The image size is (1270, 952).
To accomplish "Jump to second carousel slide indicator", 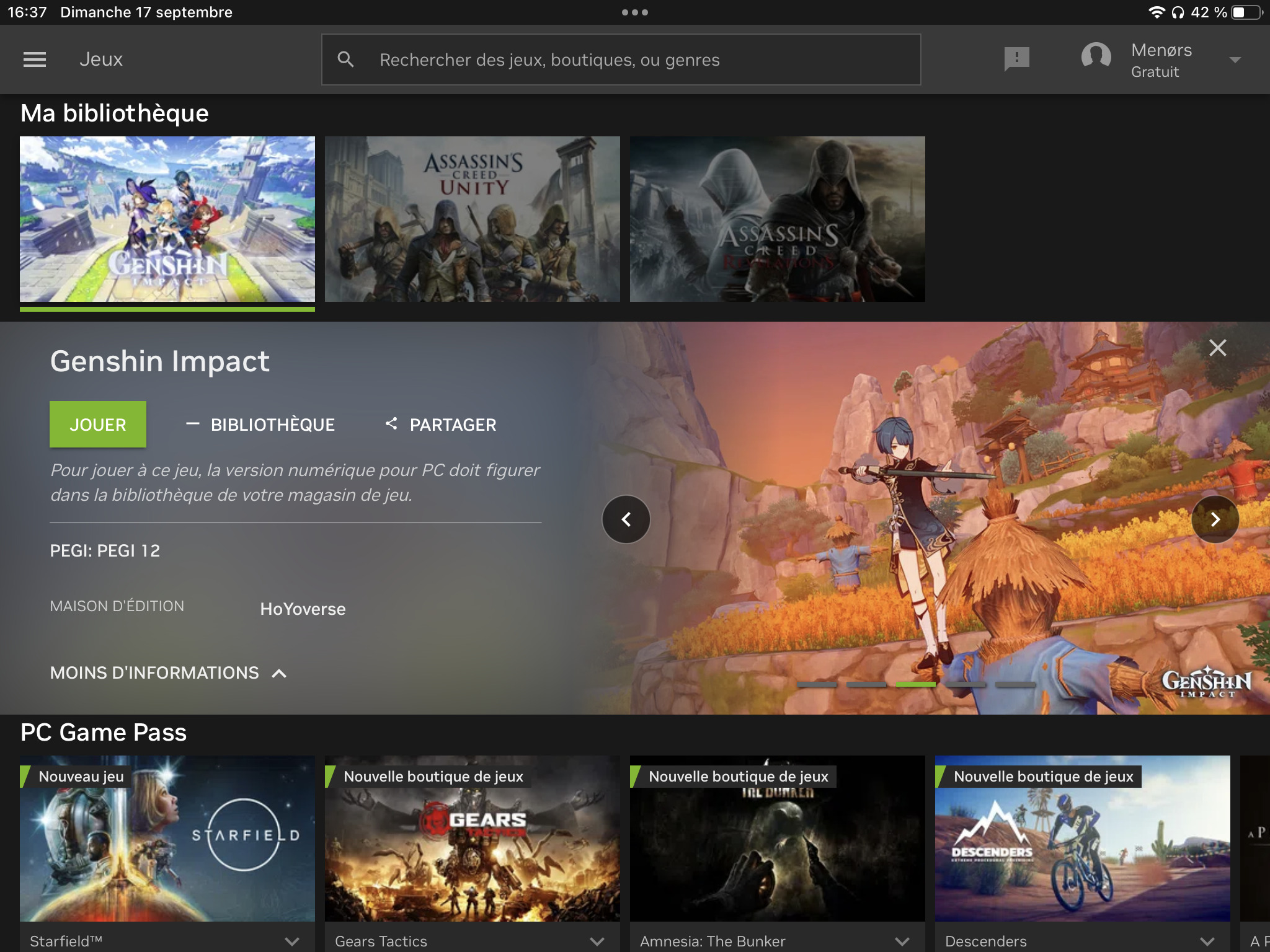I will (867, 684).
